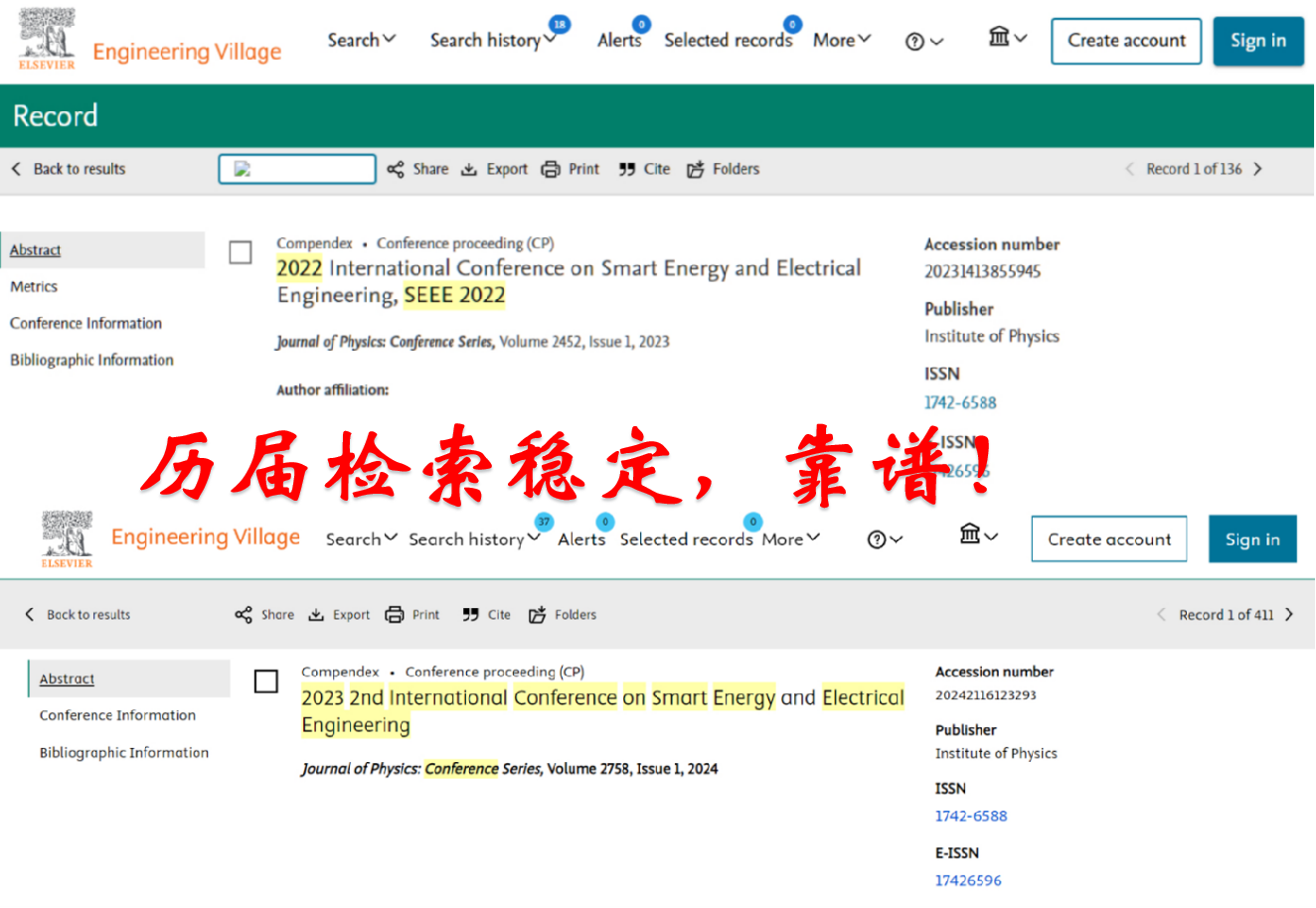Viewport: 1316px width, 908px height.
Task: Go to next record after Record 1 of 136
Action: point(1257,169)
